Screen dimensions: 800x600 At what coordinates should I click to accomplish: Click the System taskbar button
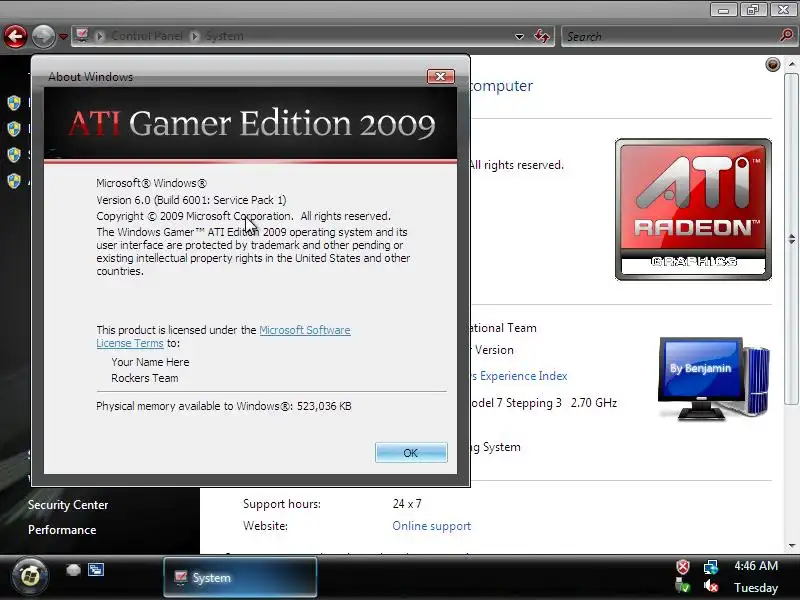tap(240, 578)
